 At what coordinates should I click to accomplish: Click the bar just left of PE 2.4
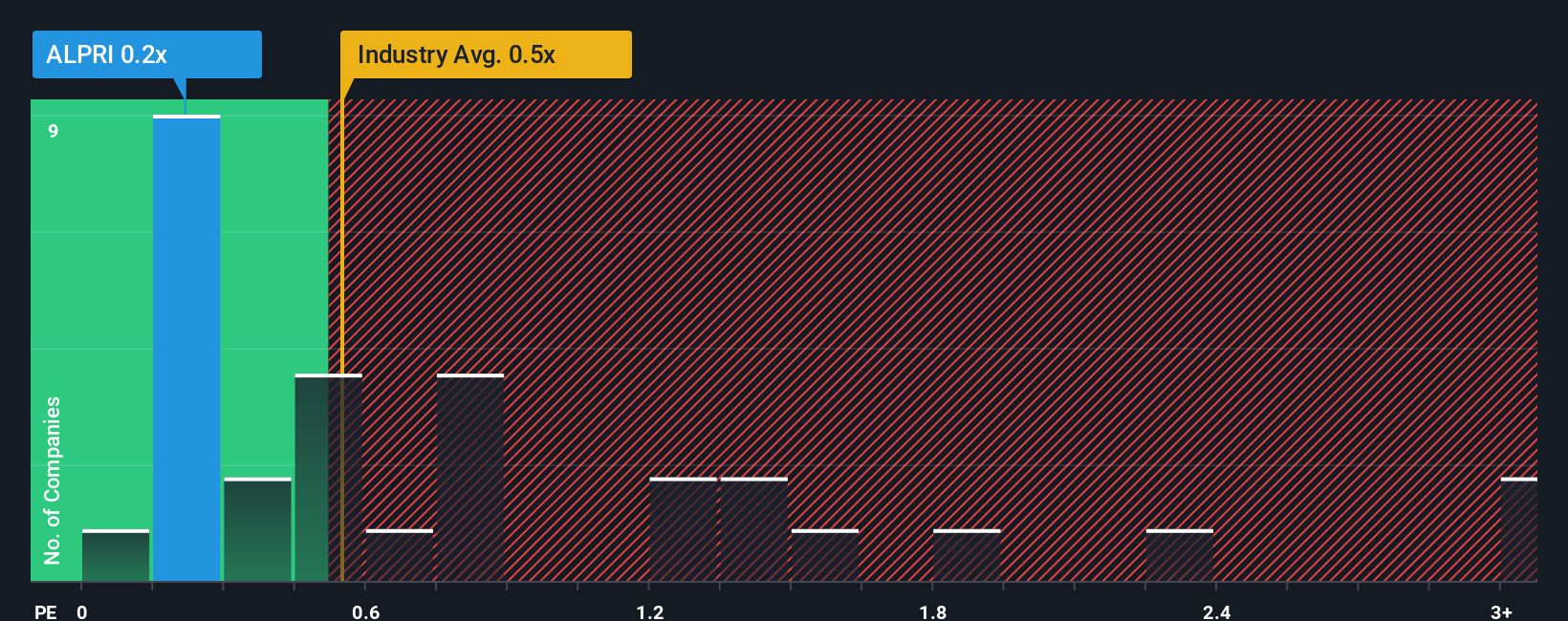(x=1179, y=555)
